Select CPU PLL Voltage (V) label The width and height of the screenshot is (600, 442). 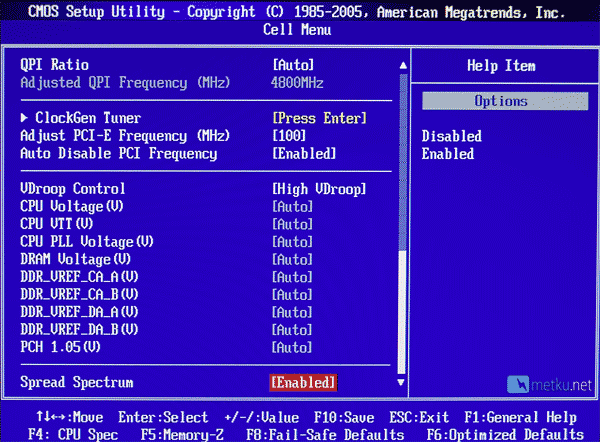[x=87, y=241]
